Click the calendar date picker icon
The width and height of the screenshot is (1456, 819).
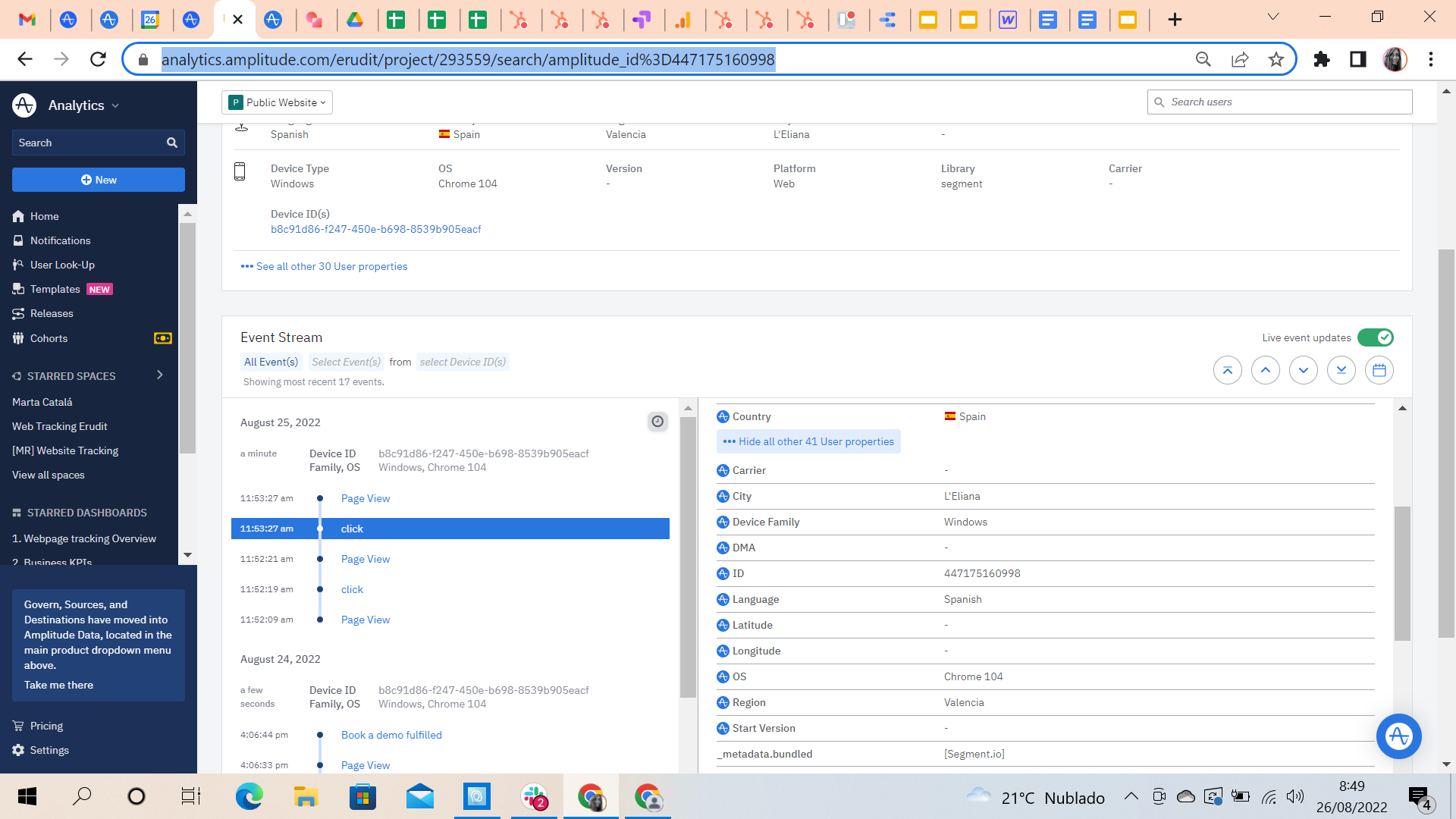pyautogui.click(x=1379, y=370)
